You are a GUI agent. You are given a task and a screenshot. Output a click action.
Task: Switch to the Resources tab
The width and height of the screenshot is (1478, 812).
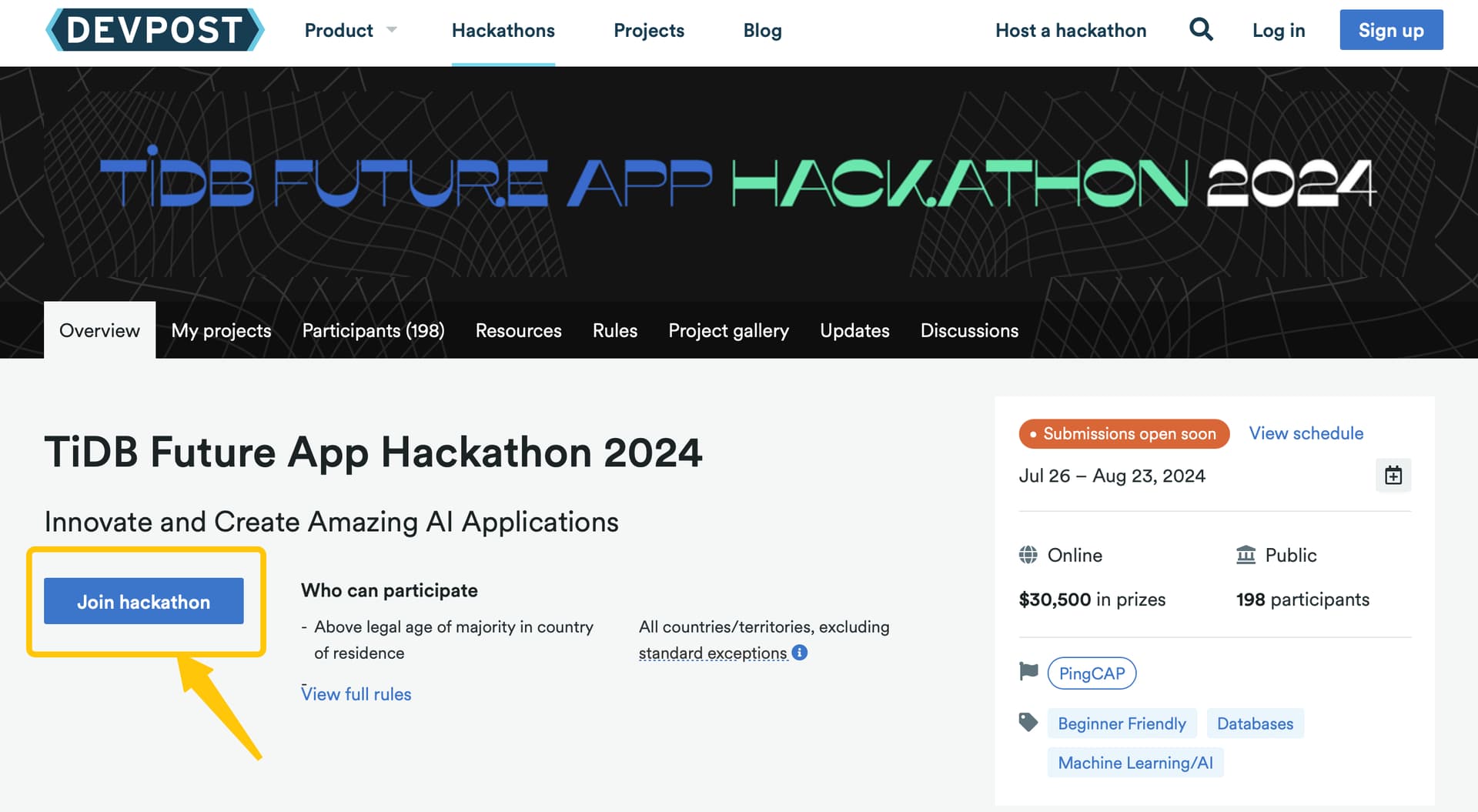click(519, 330)
